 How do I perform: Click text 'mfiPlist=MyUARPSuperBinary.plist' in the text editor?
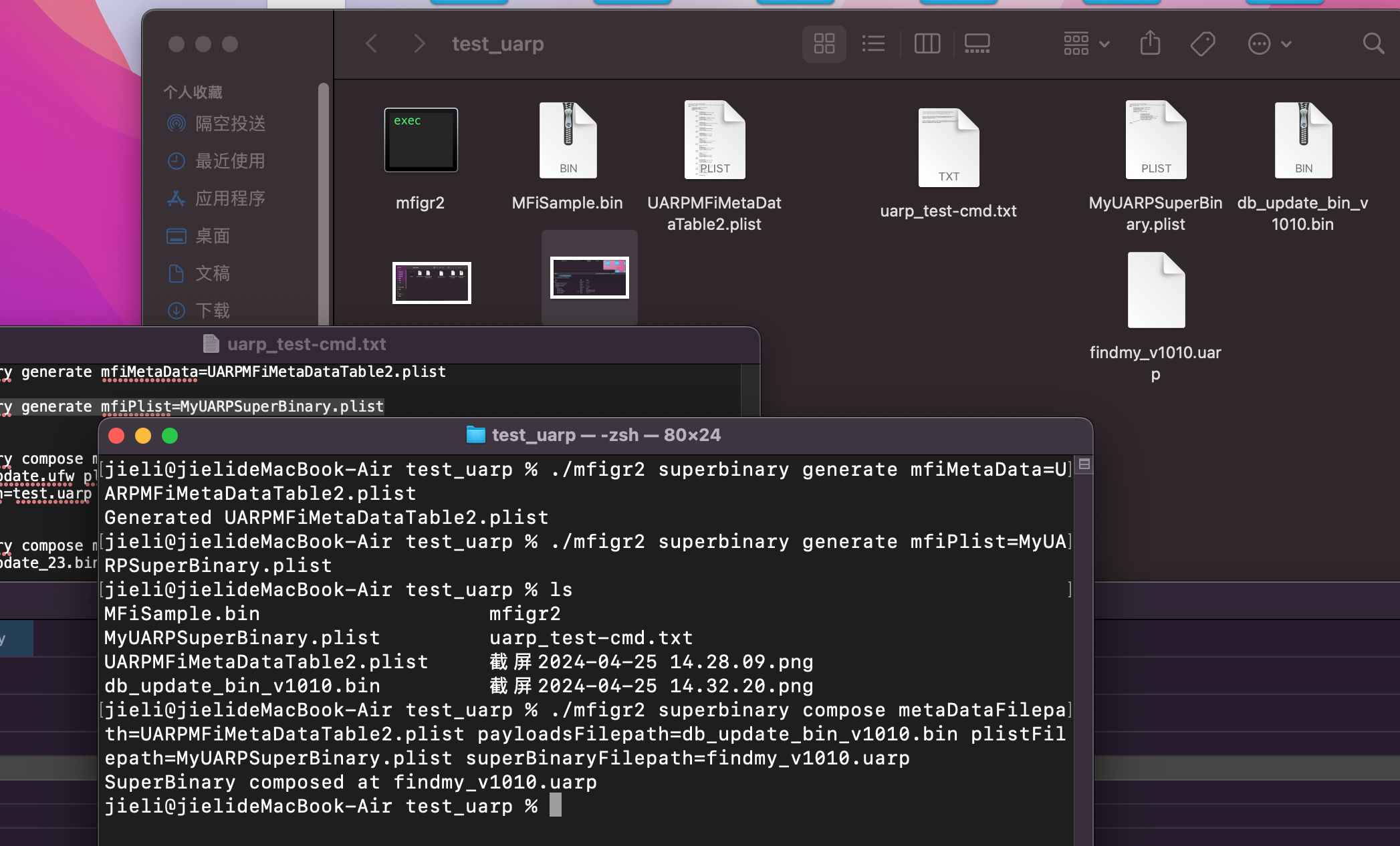[242, 406]
